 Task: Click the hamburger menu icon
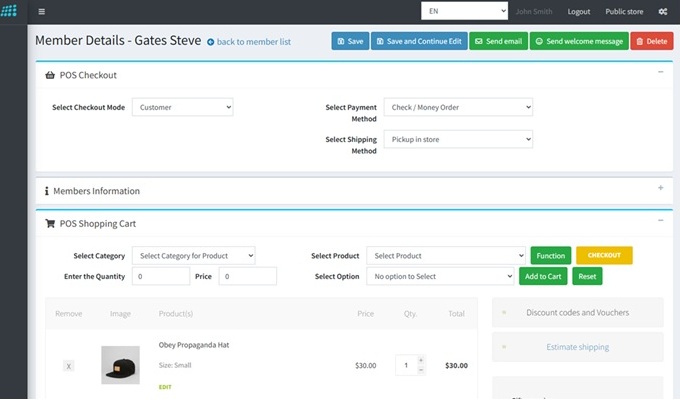[41, 11]
